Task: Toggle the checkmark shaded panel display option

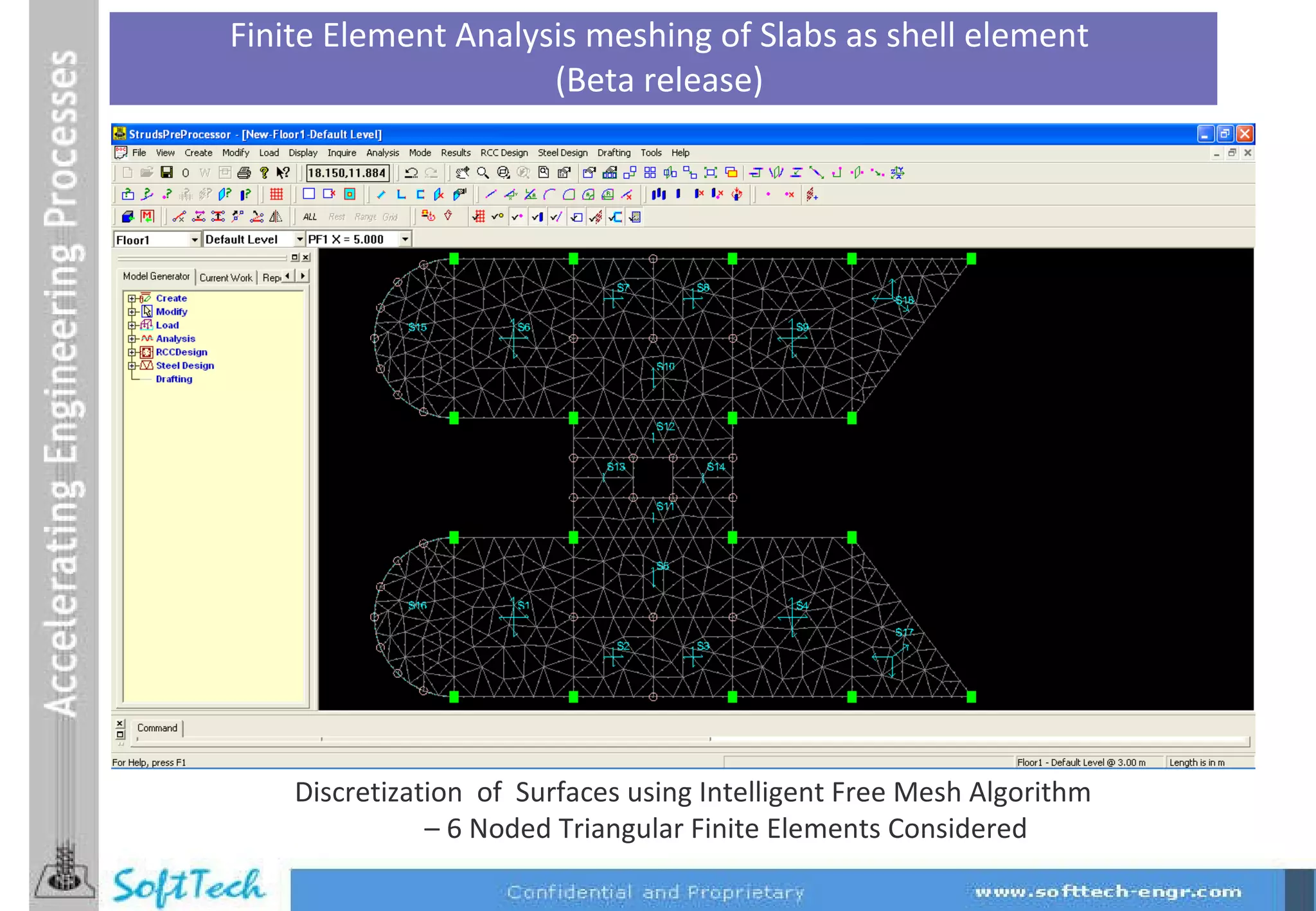Action: pyautogui.click(x=635, y=217)
